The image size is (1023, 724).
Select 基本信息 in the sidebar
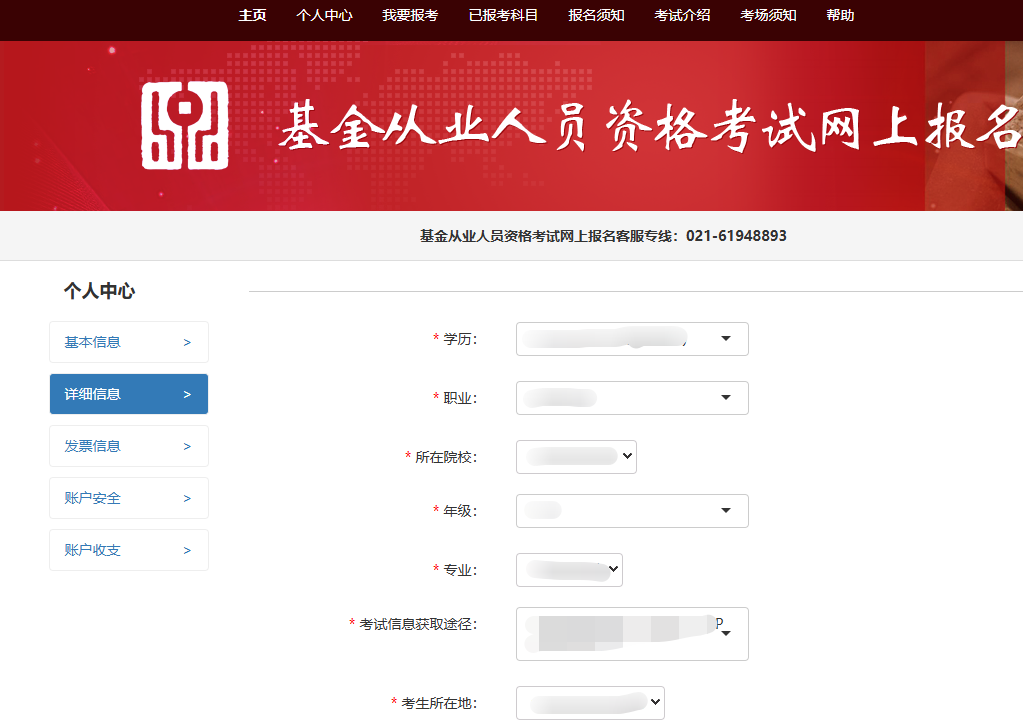128,341
